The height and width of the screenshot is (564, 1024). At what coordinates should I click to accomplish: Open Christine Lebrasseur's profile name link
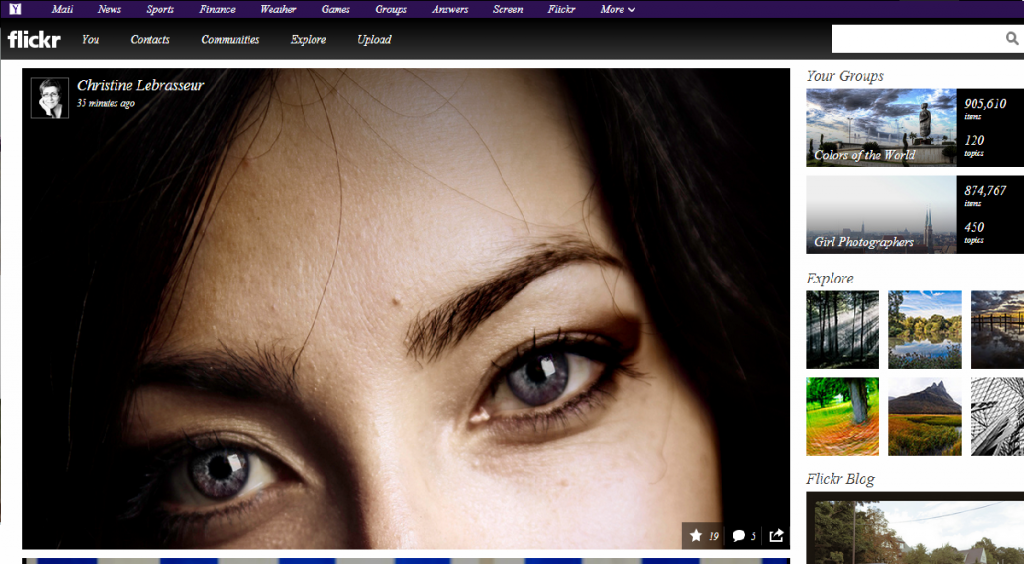click(x=140, y=86)
